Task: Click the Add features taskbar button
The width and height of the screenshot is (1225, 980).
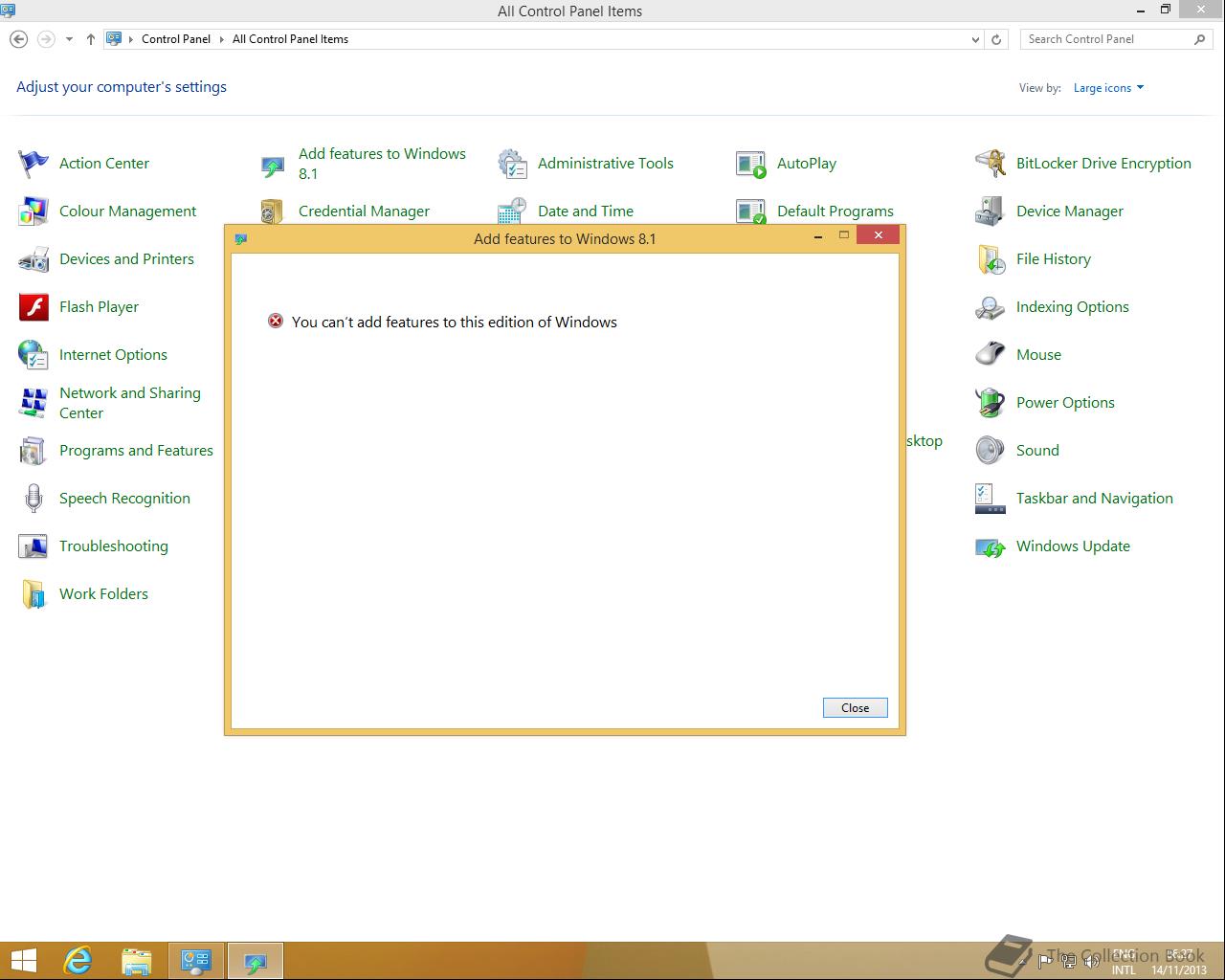Action: (x=255, y=961)
